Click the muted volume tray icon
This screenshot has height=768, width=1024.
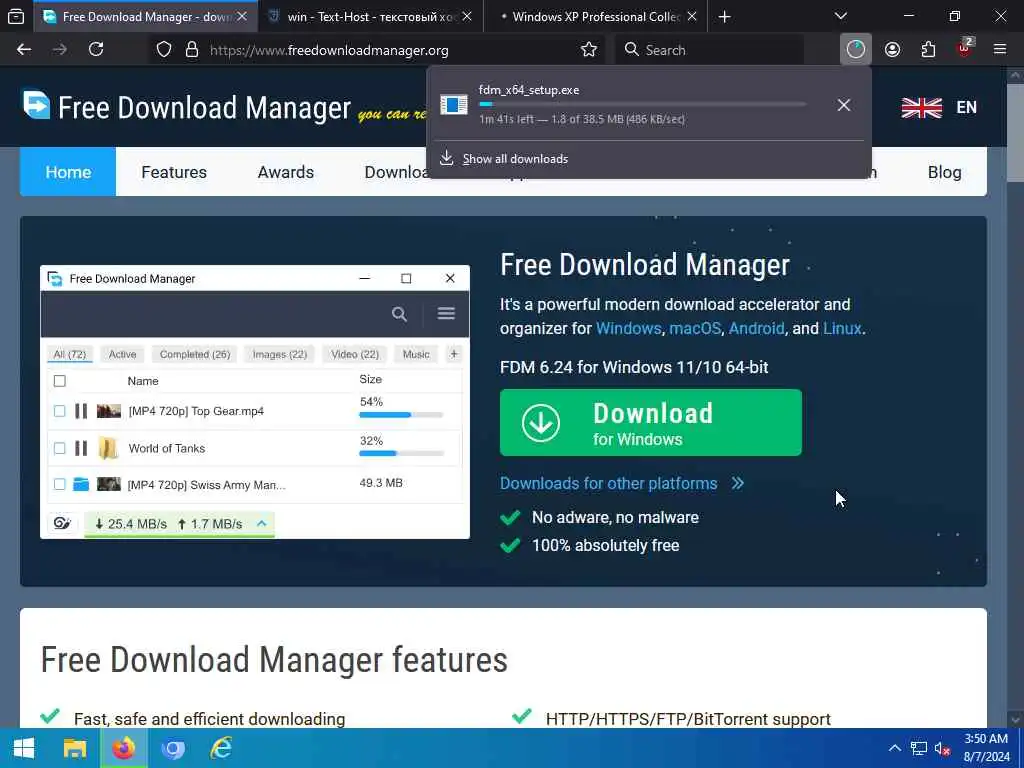coord(942,748)
